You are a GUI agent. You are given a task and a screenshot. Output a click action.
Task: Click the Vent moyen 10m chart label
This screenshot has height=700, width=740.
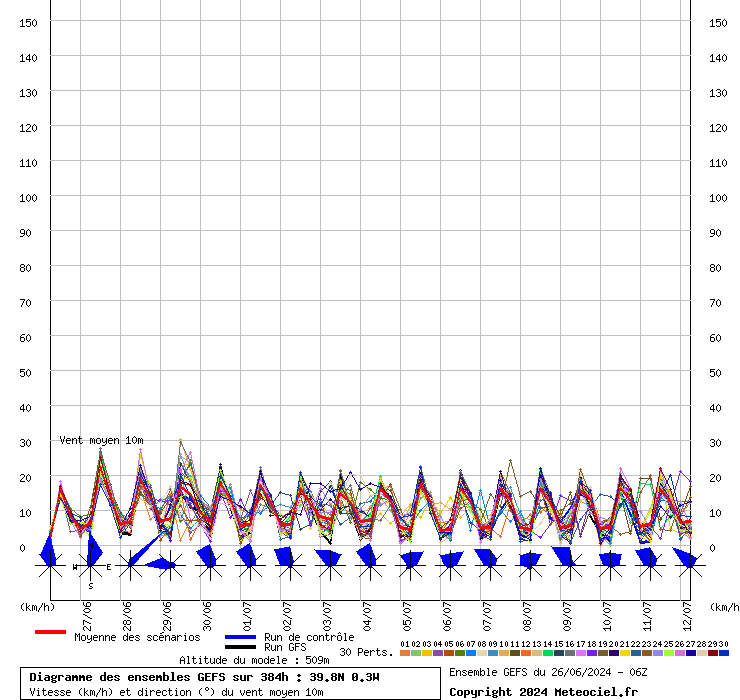point(101,440)
